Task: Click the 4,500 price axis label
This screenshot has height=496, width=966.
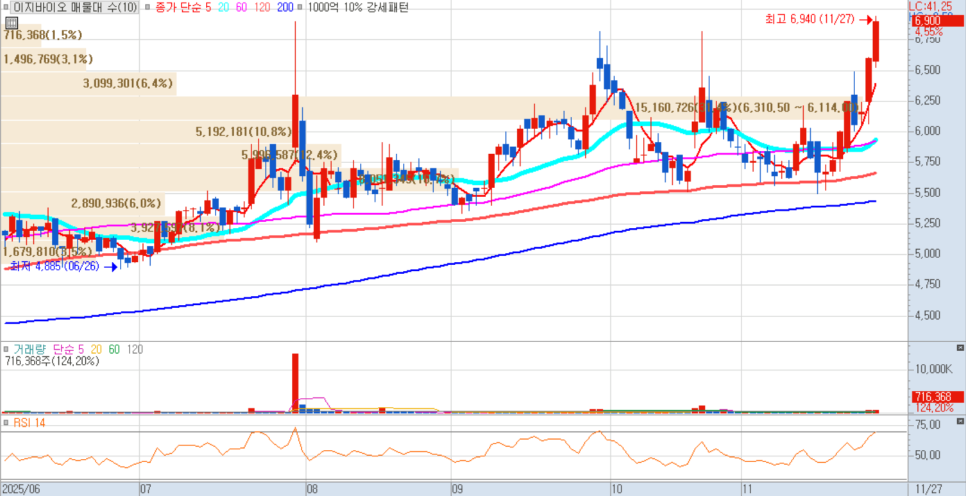Action: point(927,315)
